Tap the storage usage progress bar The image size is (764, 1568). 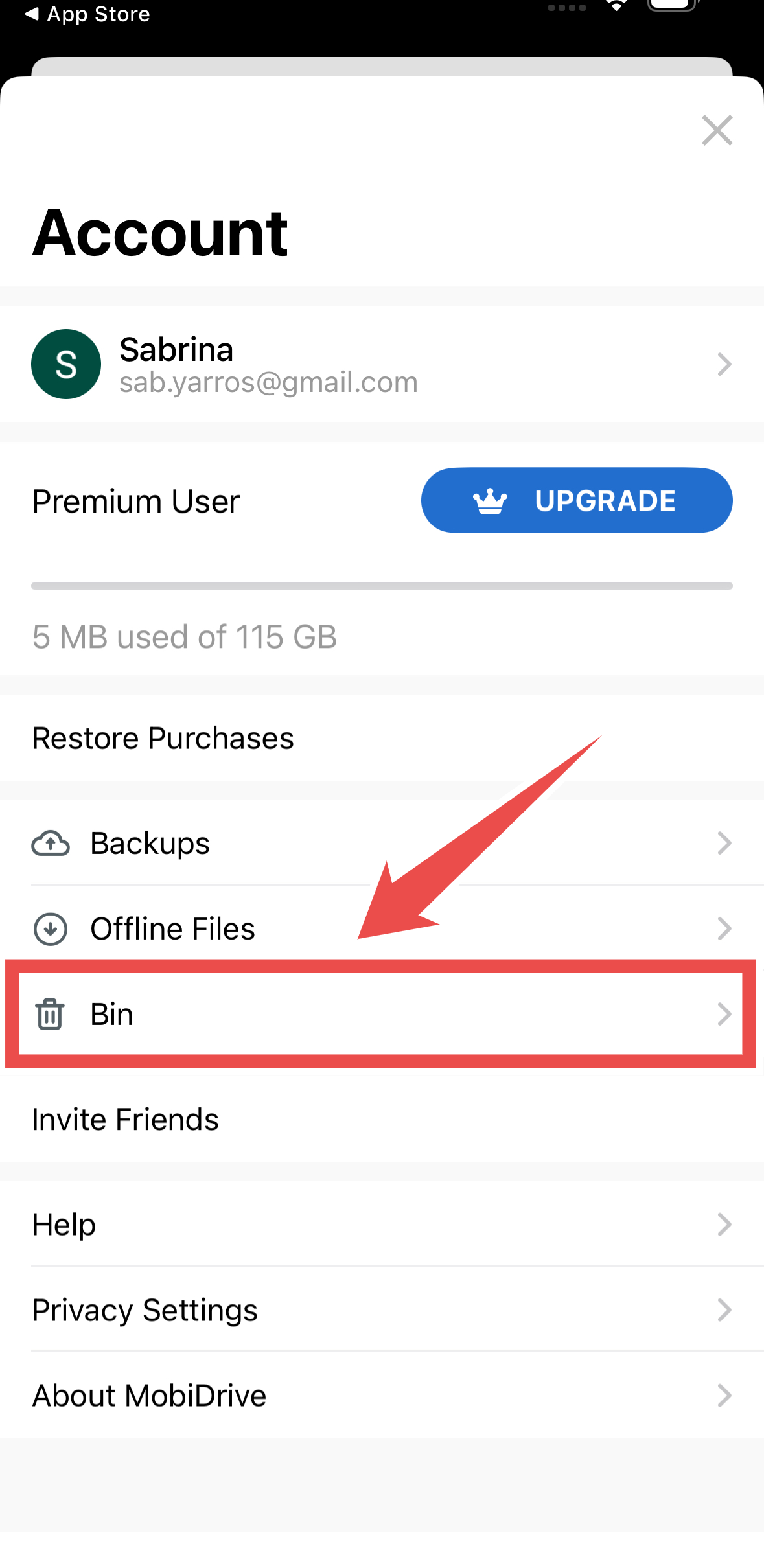382,586
